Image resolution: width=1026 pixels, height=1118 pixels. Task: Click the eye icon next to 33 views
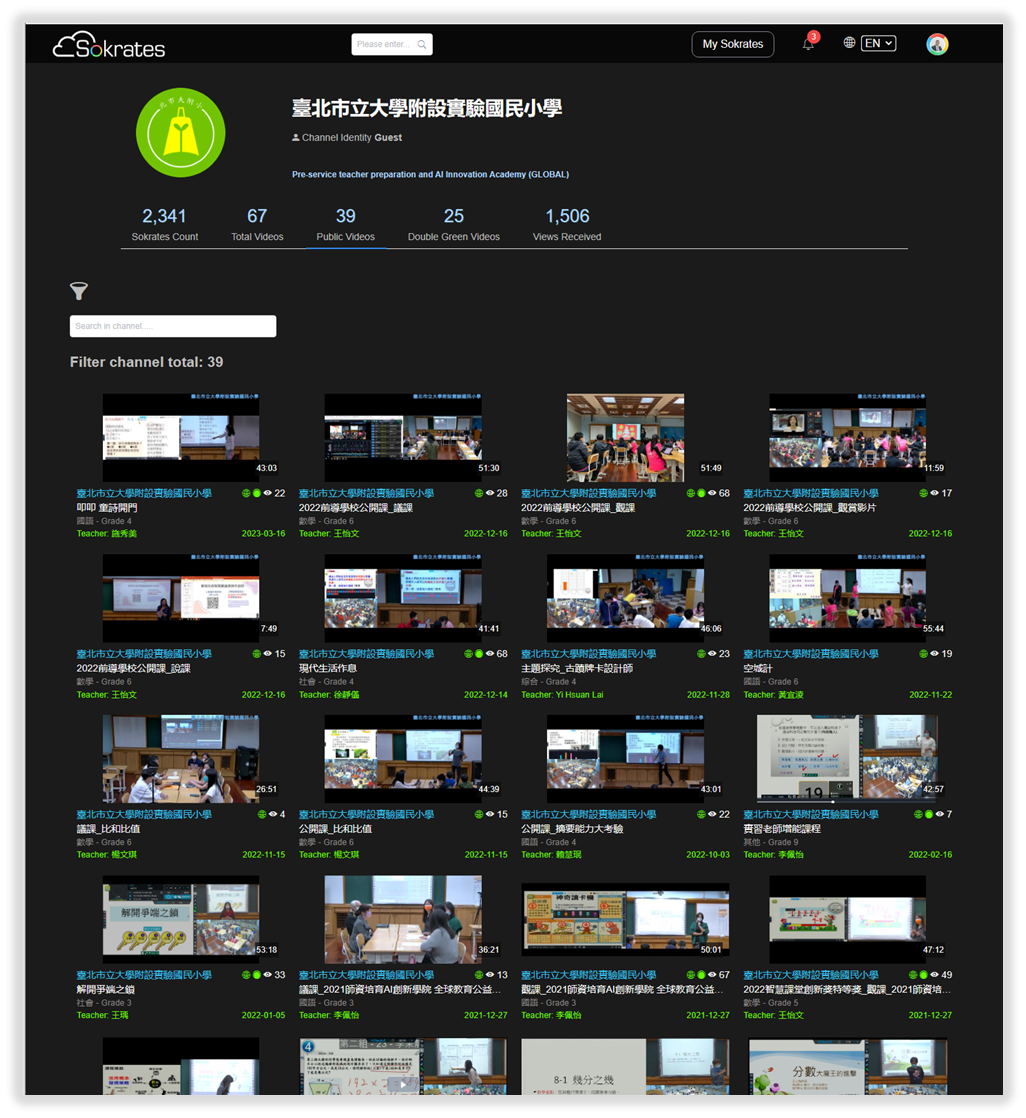coord(267,975)
